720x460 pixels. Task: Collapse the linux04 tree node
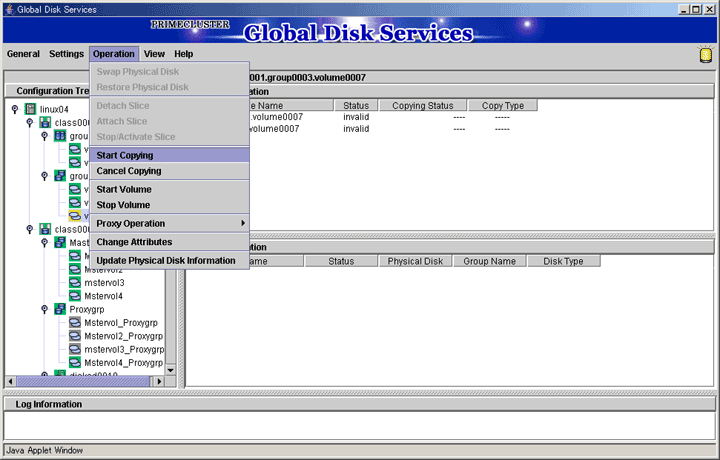coord(15,109)
